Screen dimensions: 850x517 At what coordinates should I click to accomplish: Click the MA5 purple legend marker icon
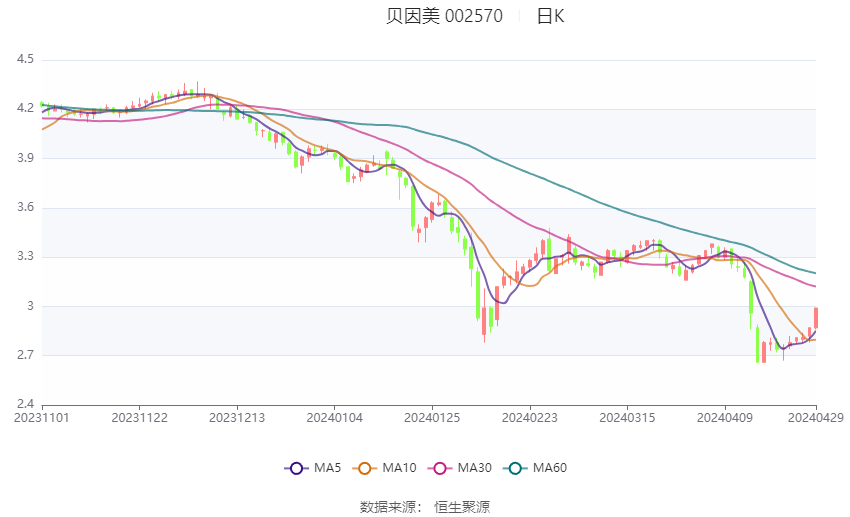295,468
